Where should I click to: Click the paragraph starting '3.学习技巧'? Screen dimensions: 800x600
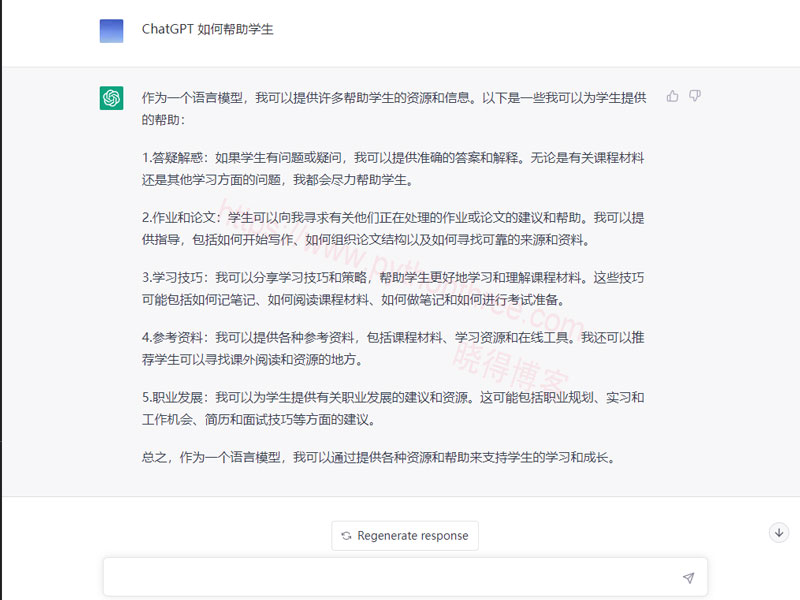(x=393, y=289)
